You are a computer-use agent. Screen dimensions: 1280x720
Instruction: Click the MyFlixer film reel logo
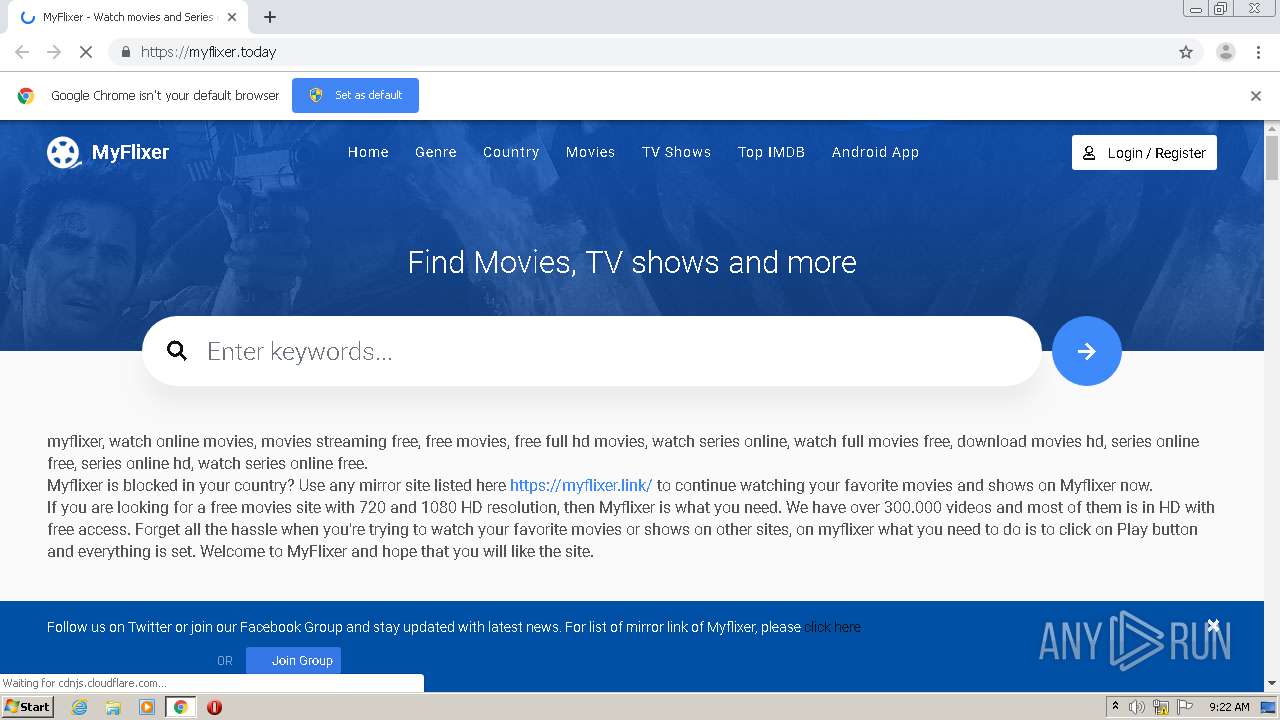pyautogui.click(x=63, y=152)
